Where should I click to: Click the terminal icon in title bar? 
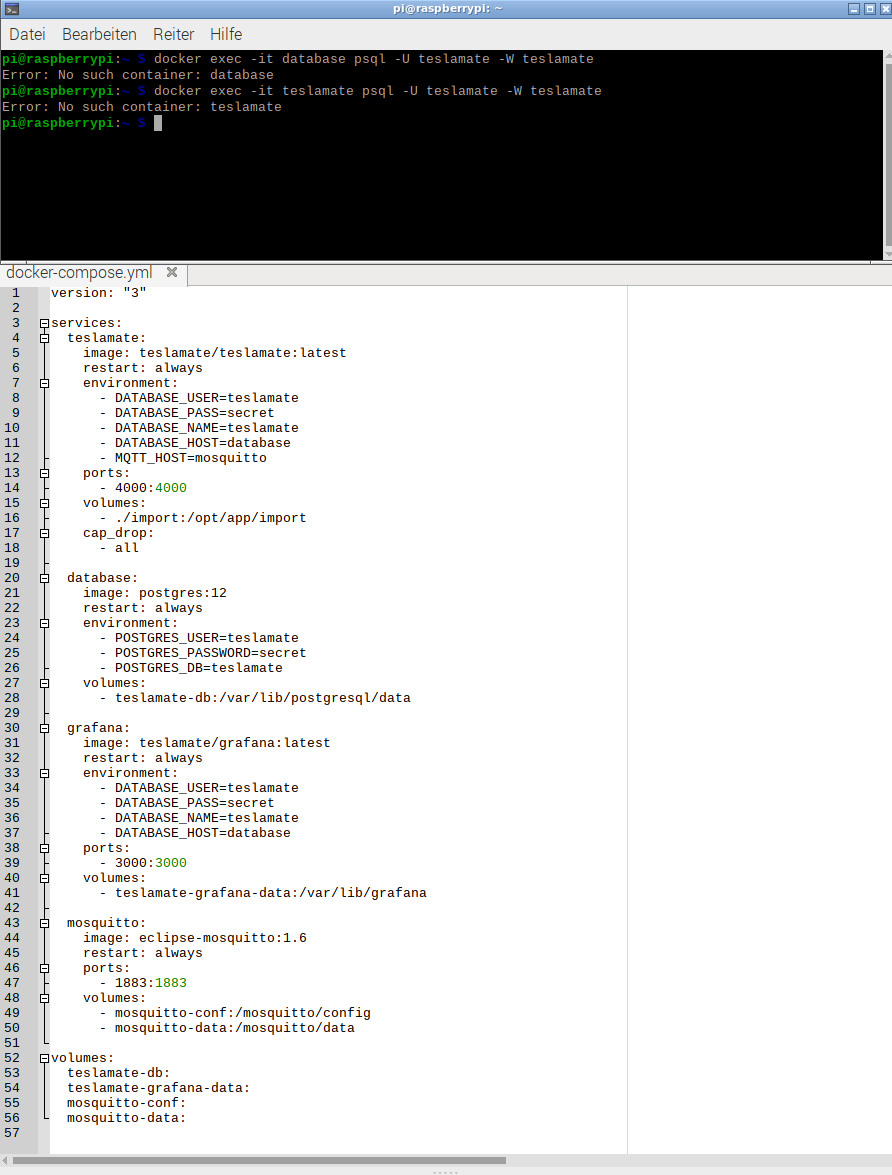(x=11, y=9)
